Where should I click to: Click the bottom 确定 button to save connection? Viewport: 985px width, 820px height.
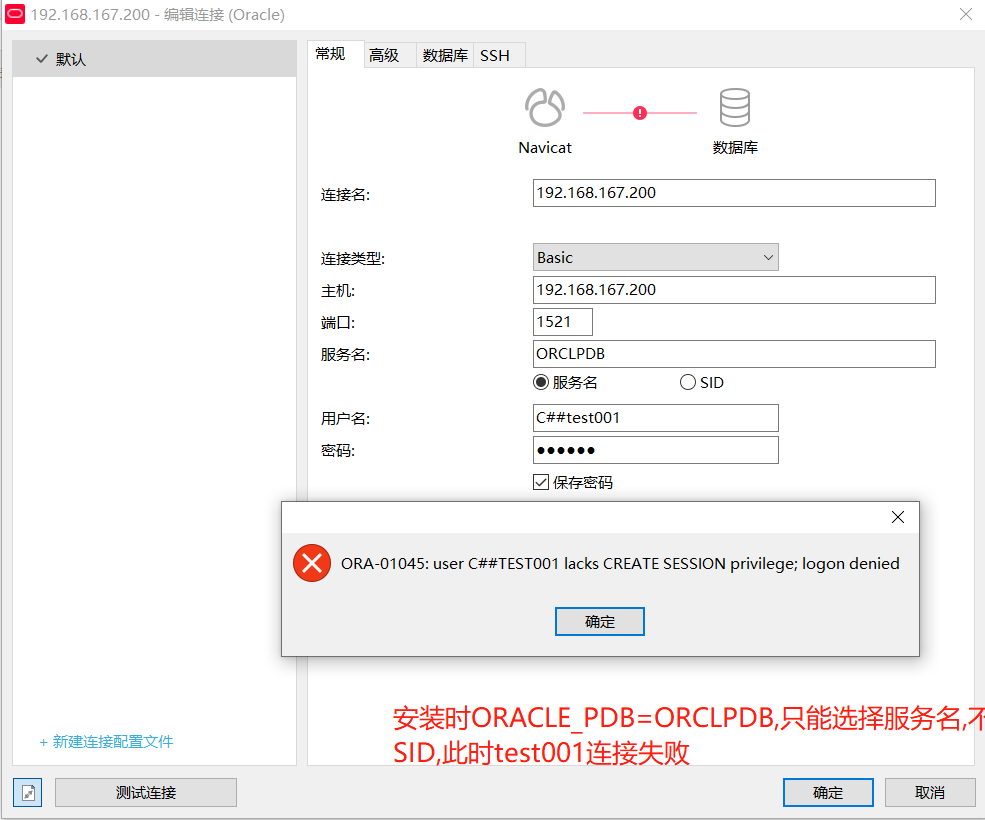pyautogui.click(x=828, y=792)
